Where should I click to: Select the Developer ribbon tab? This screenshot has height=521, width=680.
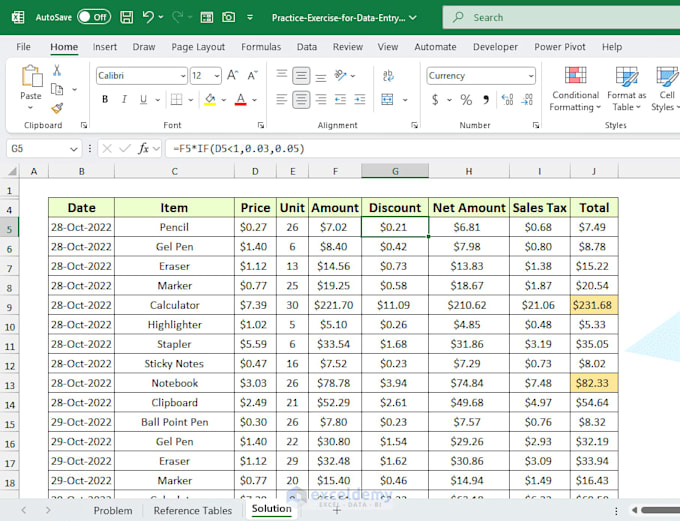click(495, 47)
